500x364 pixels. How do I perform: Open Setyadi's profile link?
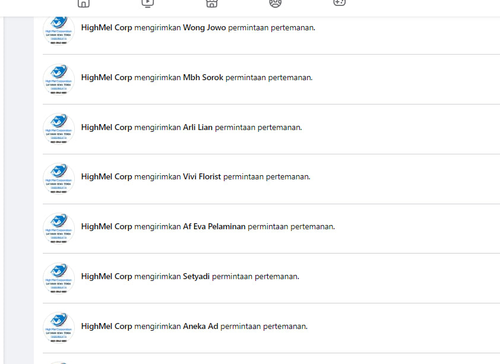[196, 276]
